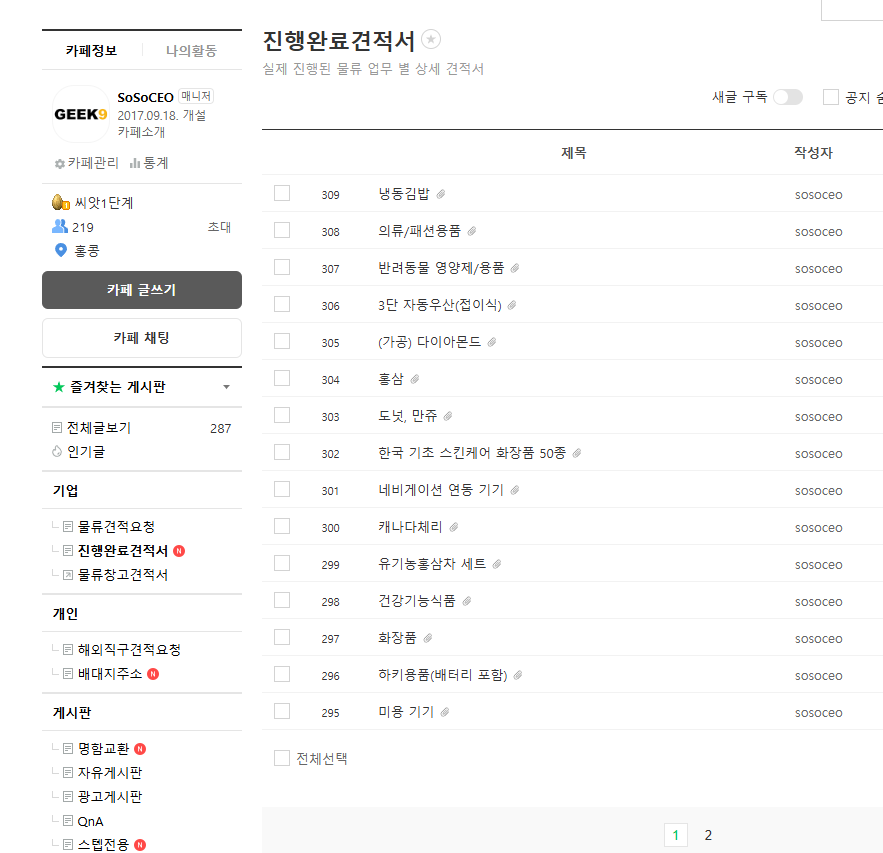Collapse the 즐겨찾는 게시판 section arrow
Viewport: 883px width, 853px height.
point(227,385)
